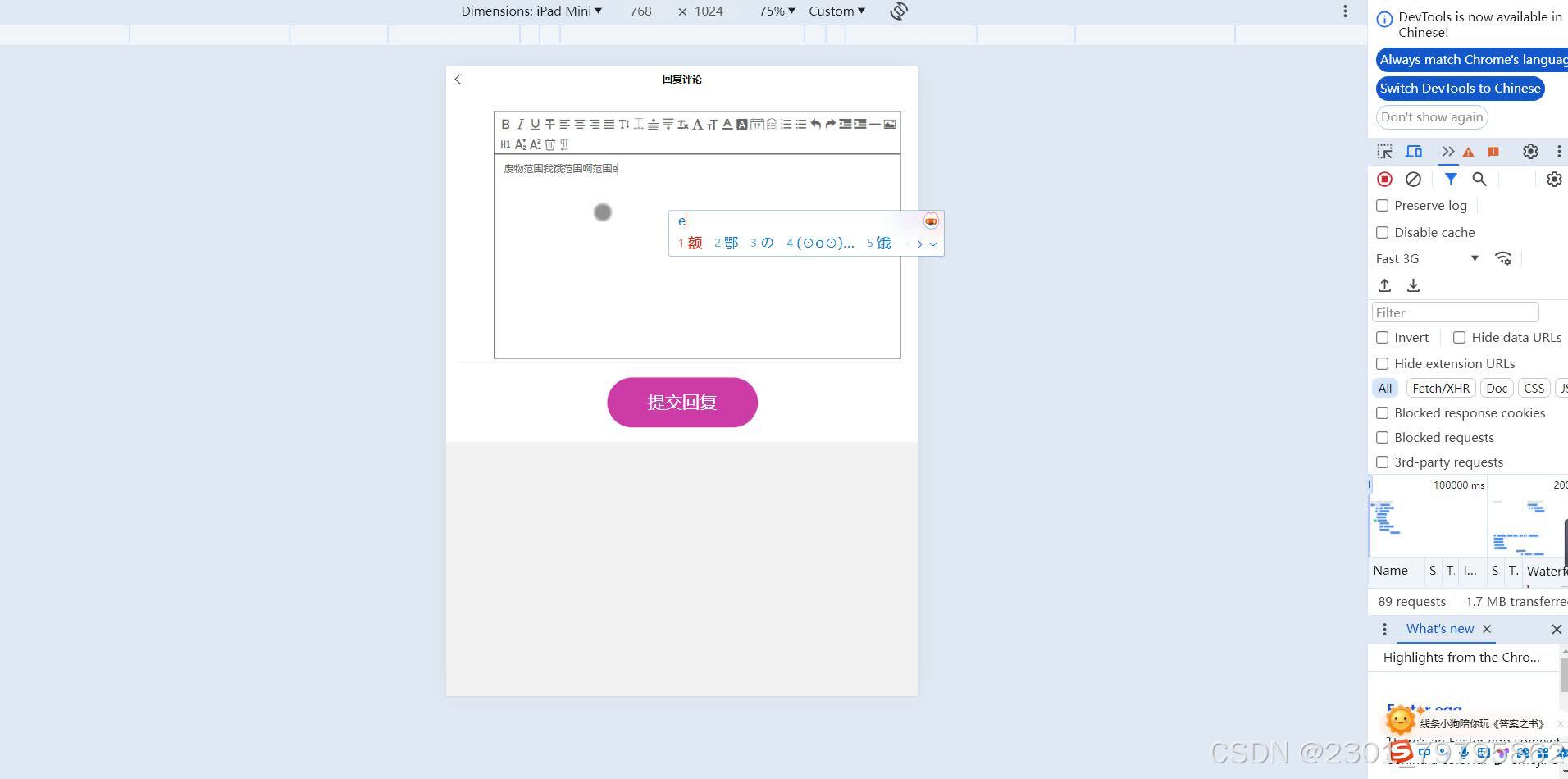
Task: Open the text background color tool
Action: coord(741,125)
